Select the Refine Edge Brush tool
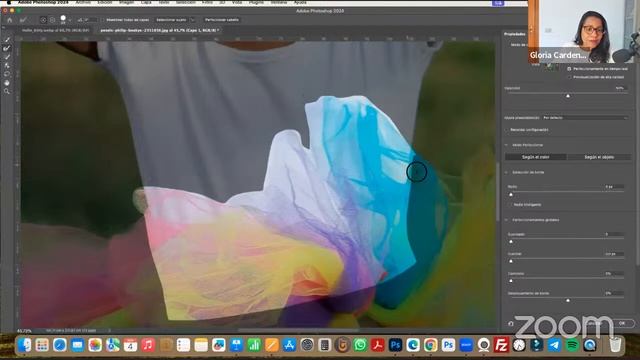 tap(7, 48)
